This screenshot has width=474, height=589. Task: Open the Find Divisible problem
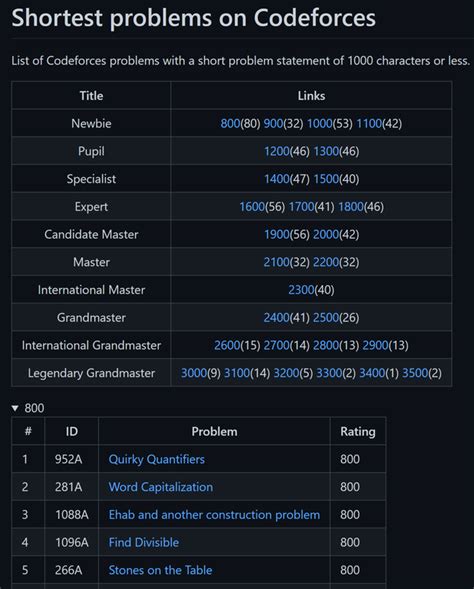tap(144, 542)
